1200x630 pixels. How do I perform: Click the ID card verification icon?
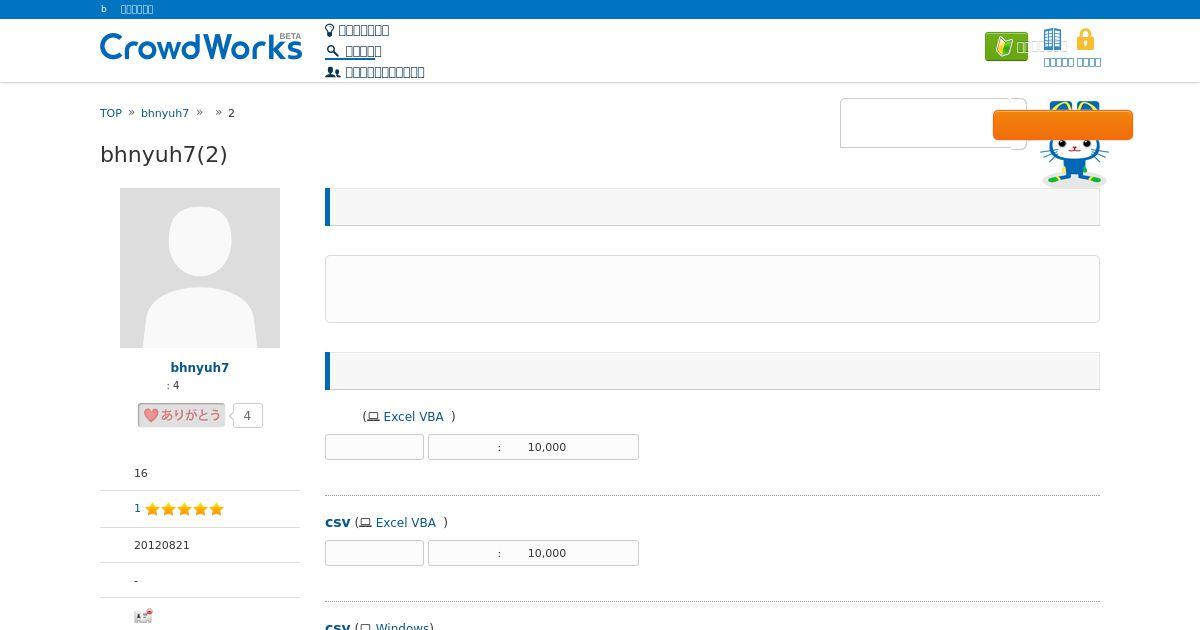(143, 616)
